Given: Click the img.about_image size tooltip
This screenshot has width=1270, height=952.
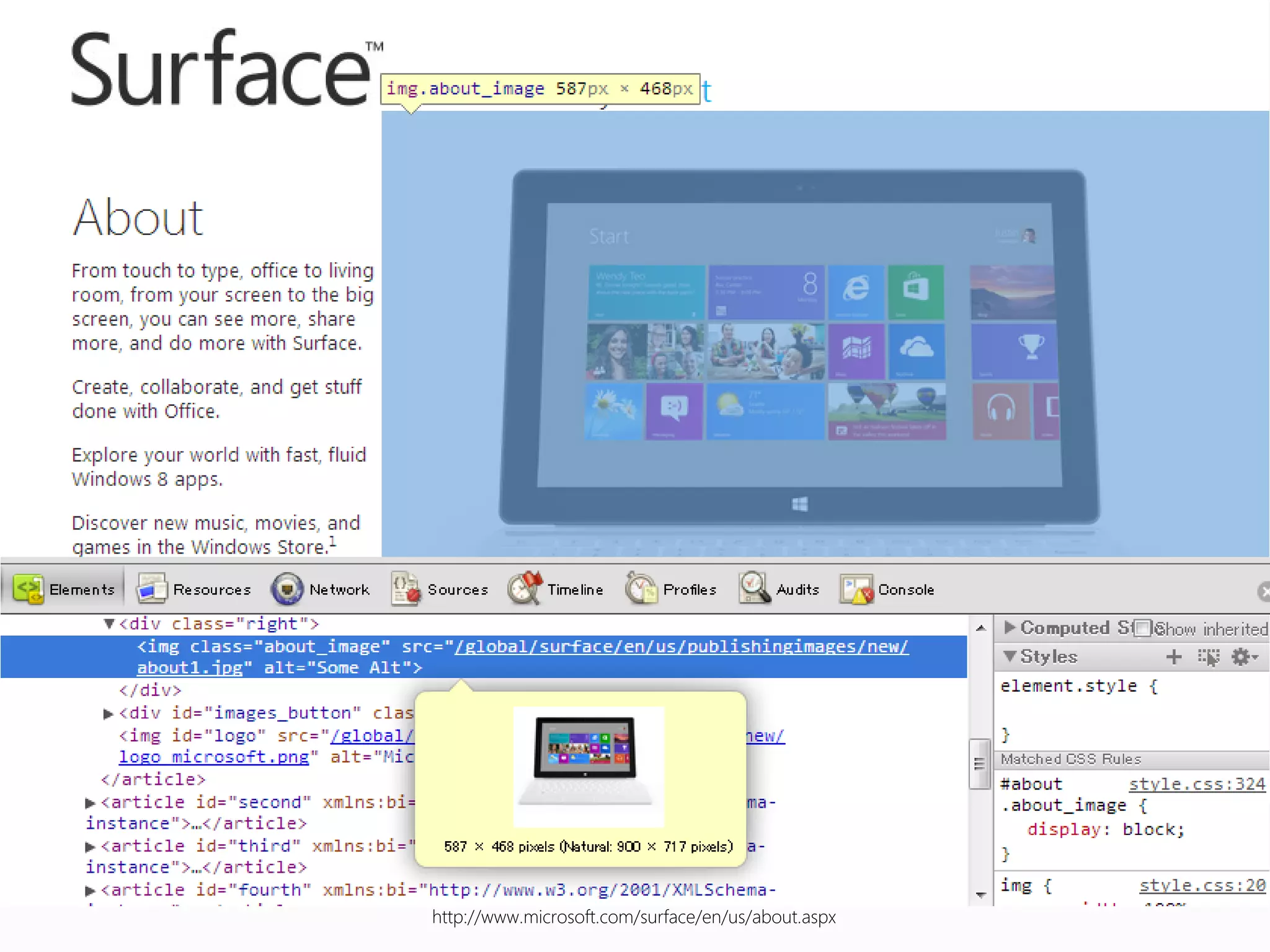Looking at the screenshot, I should point(540,89).
